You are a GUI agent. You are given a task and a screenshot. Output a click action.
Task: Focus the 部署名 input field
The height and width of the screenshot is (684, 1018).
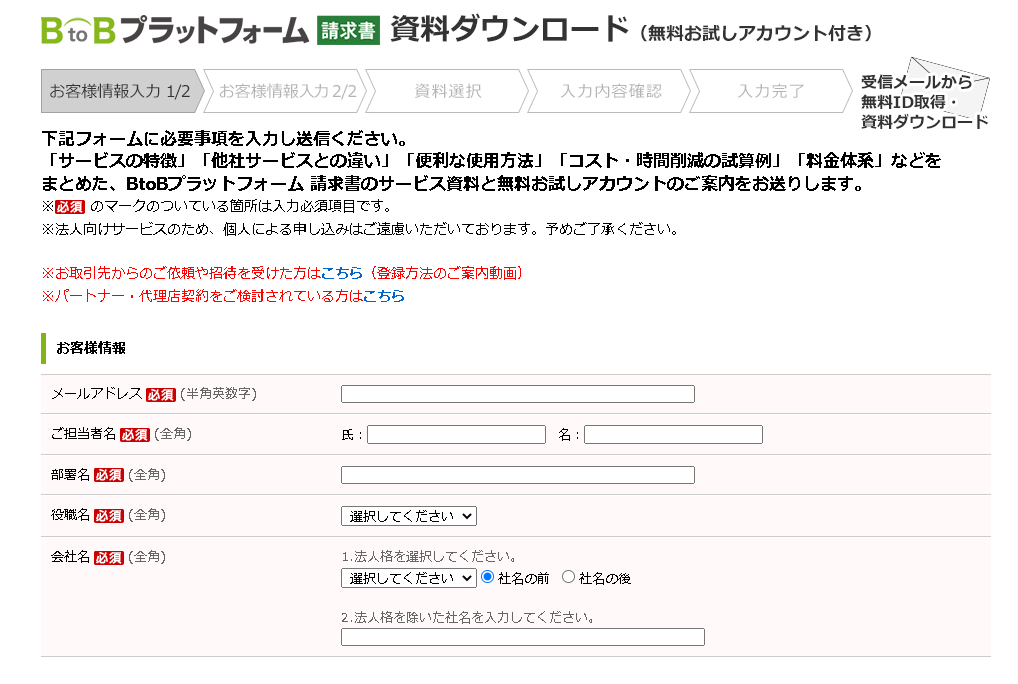point(517,475)
